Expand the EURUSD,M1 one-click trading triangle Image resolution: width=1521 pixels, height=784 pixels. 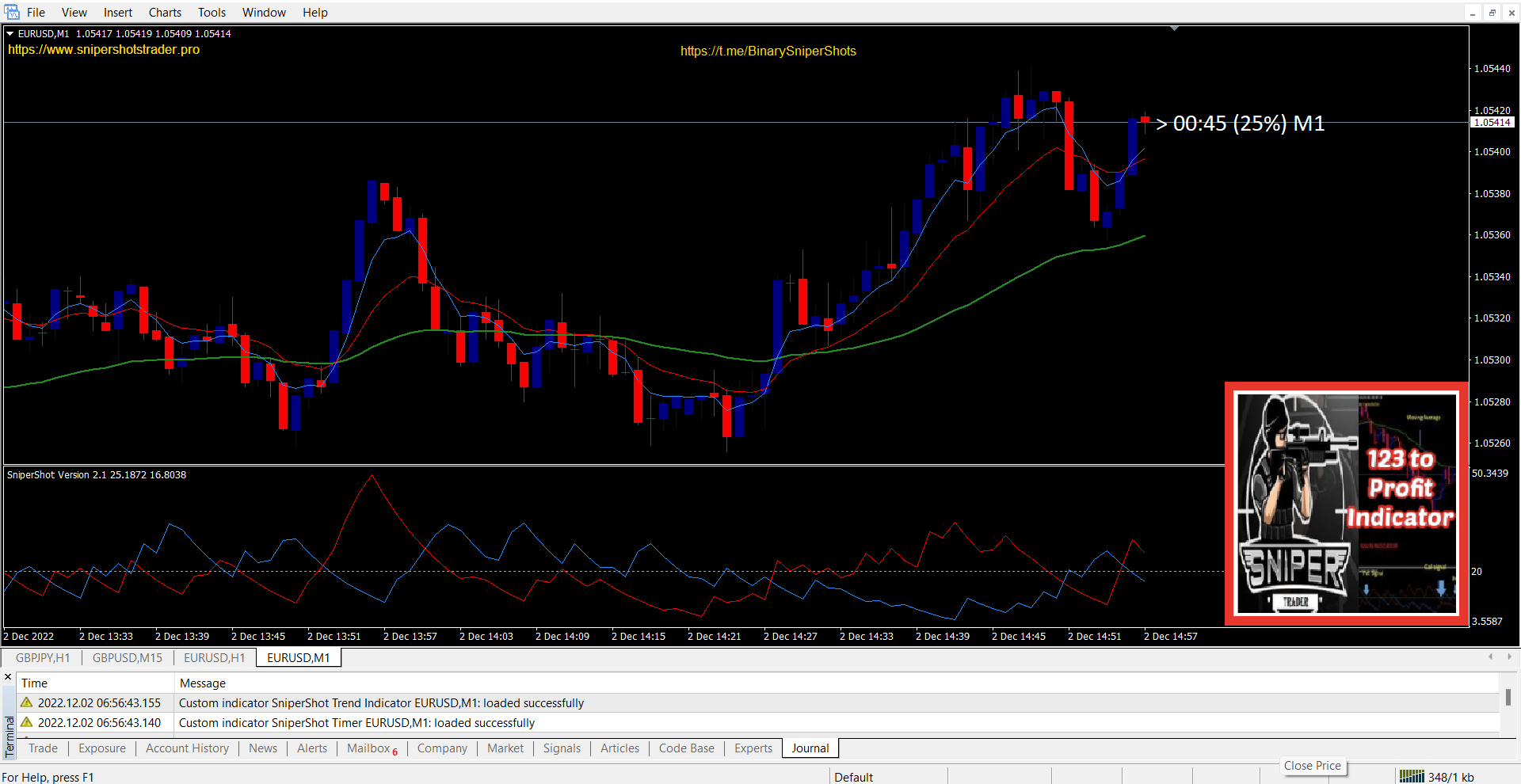10,34
